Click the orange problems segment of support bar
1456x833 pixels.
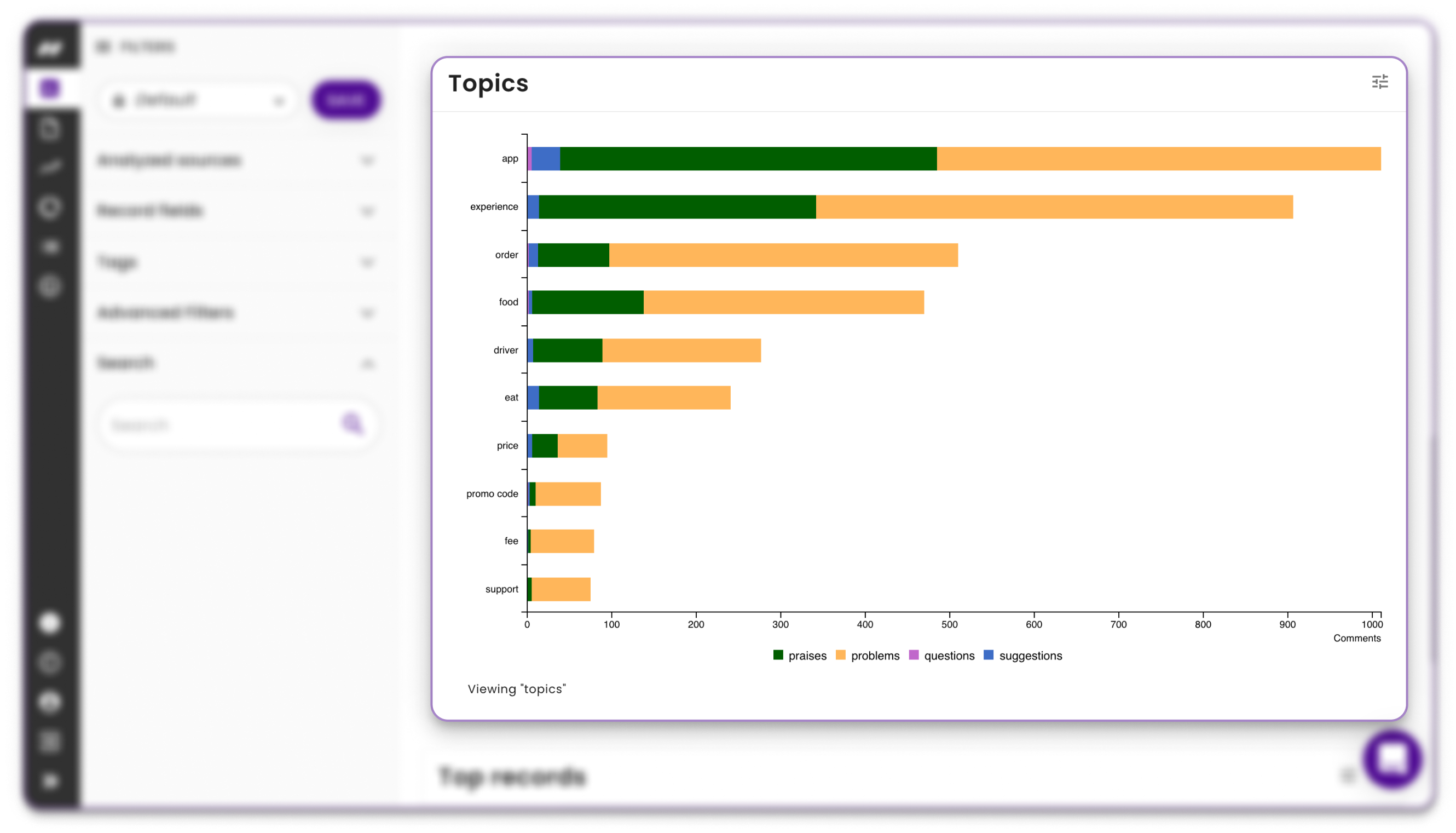[x=562, y=589]
